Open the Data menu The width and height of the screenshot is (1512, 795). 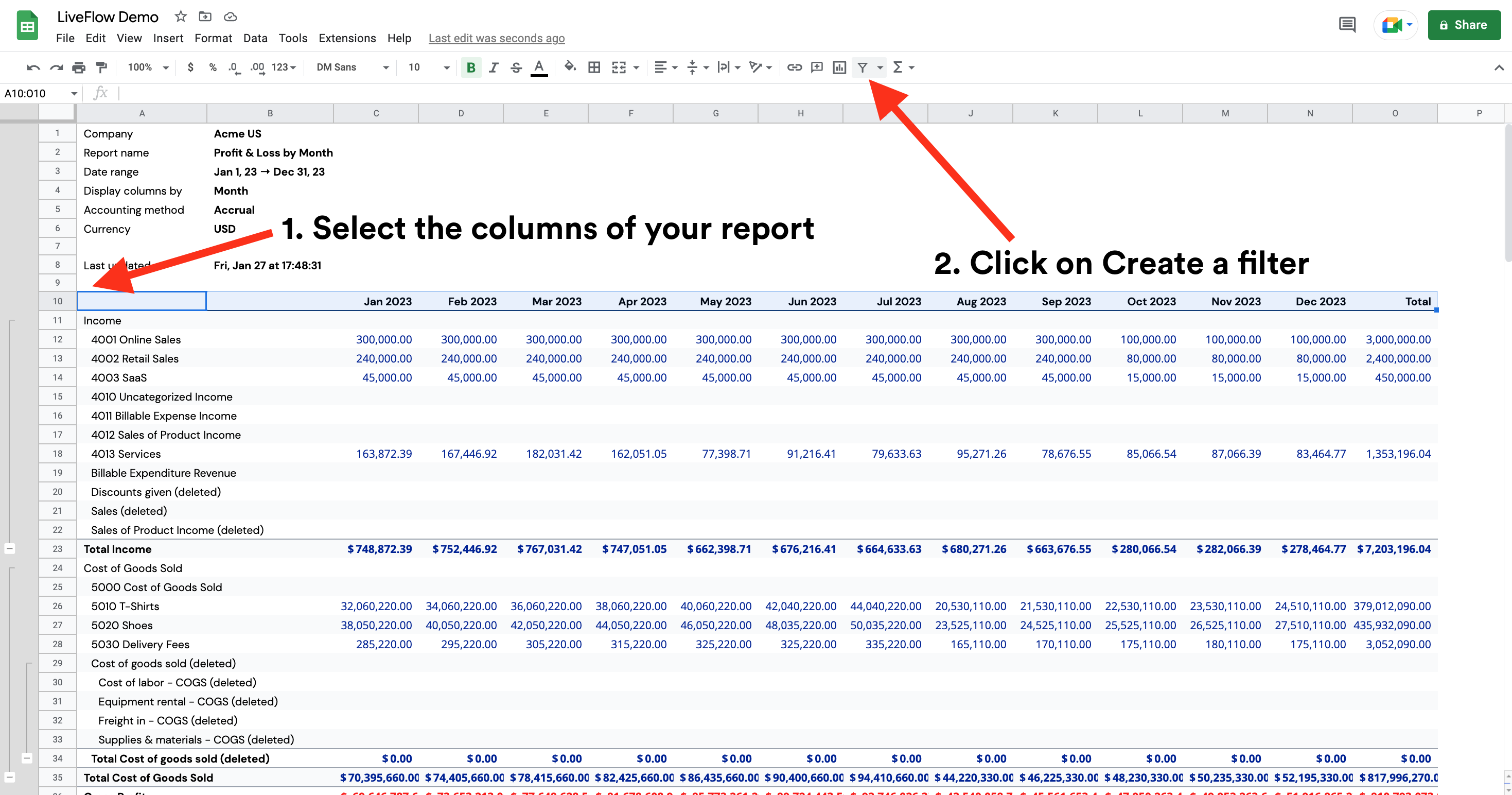click(x=255, y=38)
